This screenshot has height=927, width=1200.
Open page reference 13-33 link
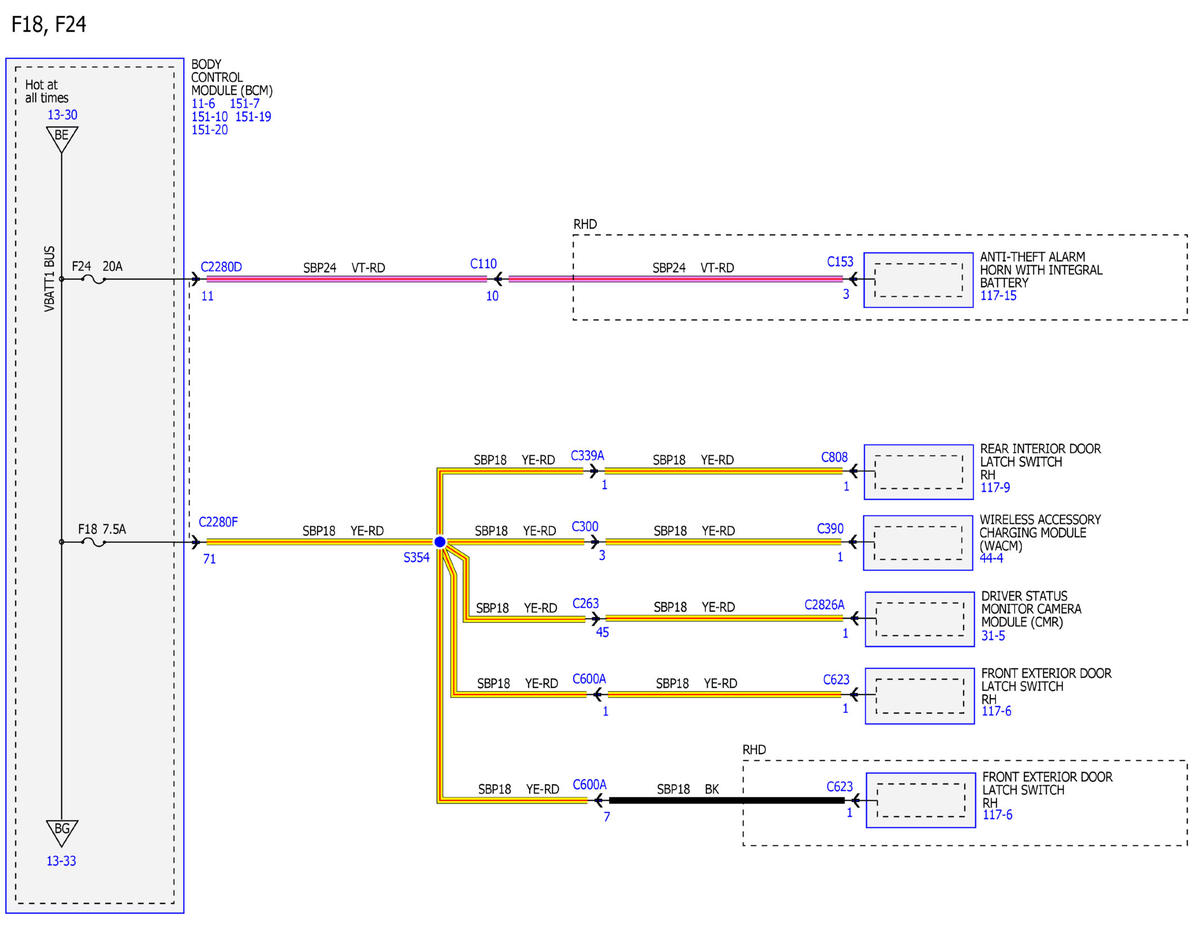click(61, 860)
